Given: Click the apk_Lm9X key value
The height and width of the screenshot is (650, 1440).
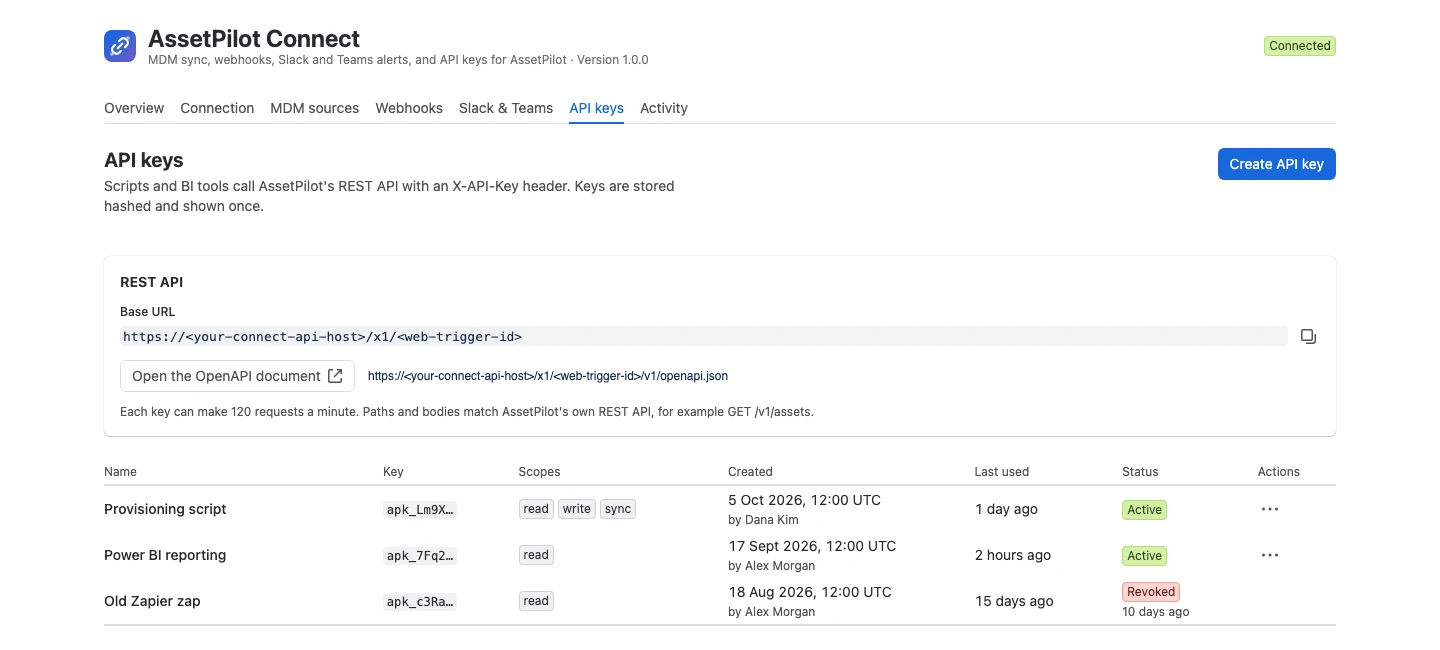Looking at the screenshot, I should [x=420, y=509].
